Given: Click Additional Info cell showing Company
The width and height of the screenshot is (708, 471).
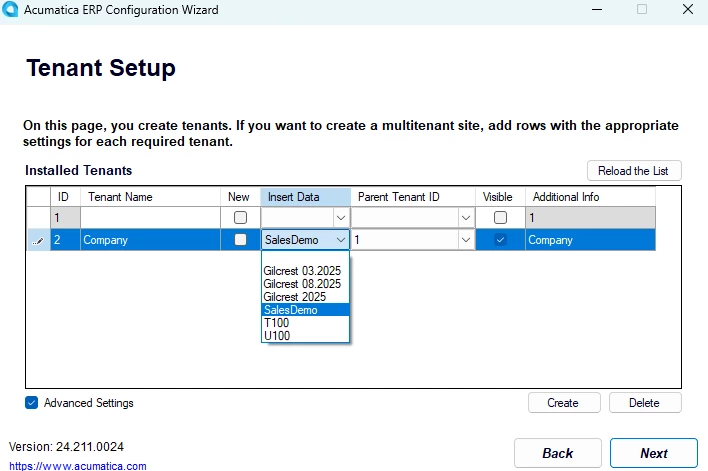Looking at the screenshot, I should tap(590, 240).
